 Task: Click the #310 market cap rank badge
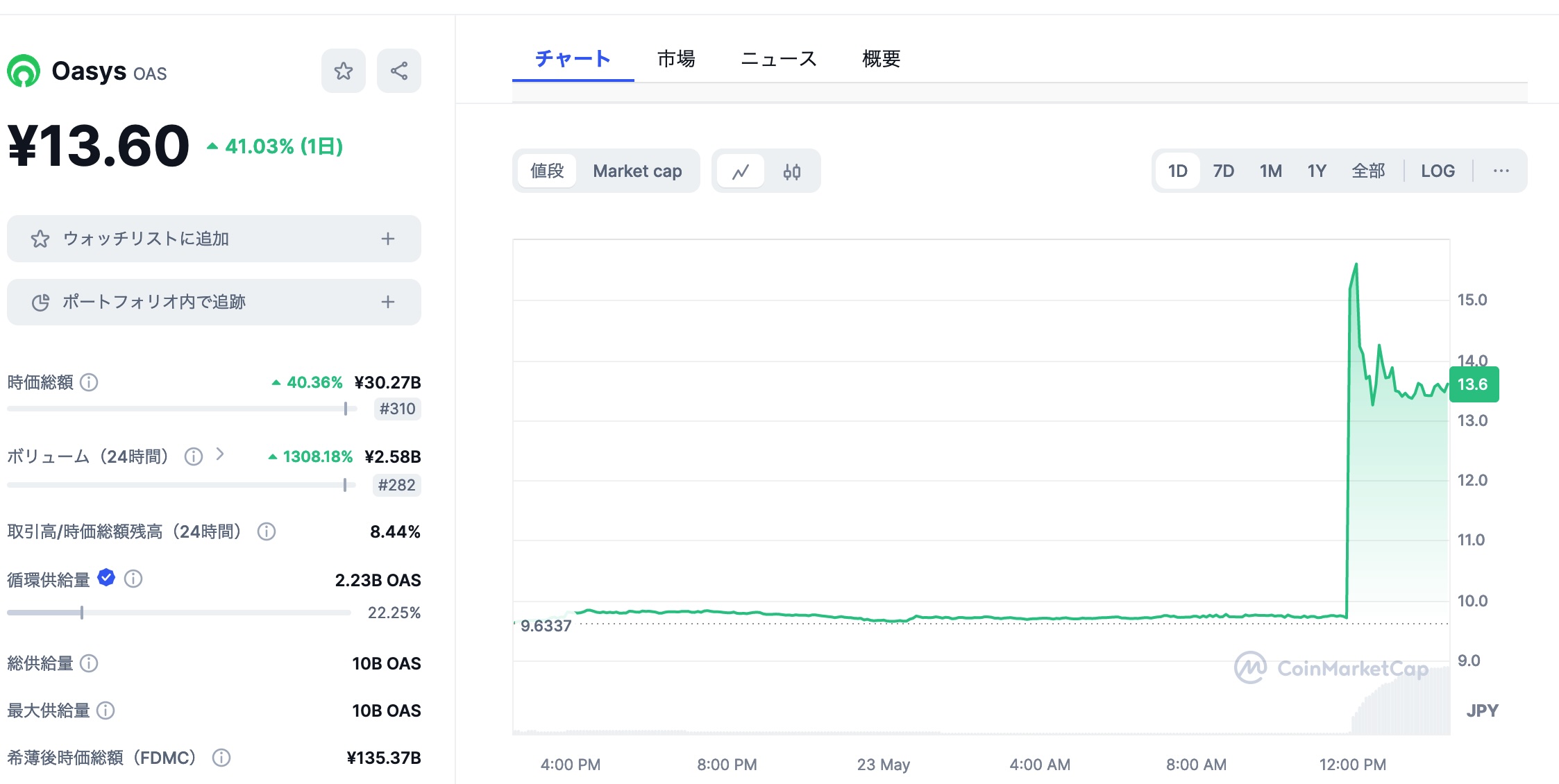click(397, 409)
